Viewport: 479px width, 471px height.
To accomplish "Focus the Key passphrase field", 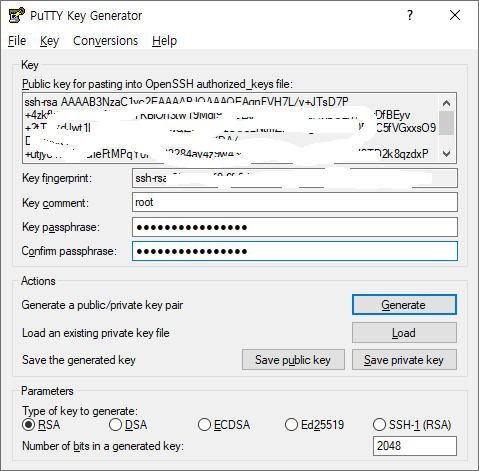I will tap(295, 227).
